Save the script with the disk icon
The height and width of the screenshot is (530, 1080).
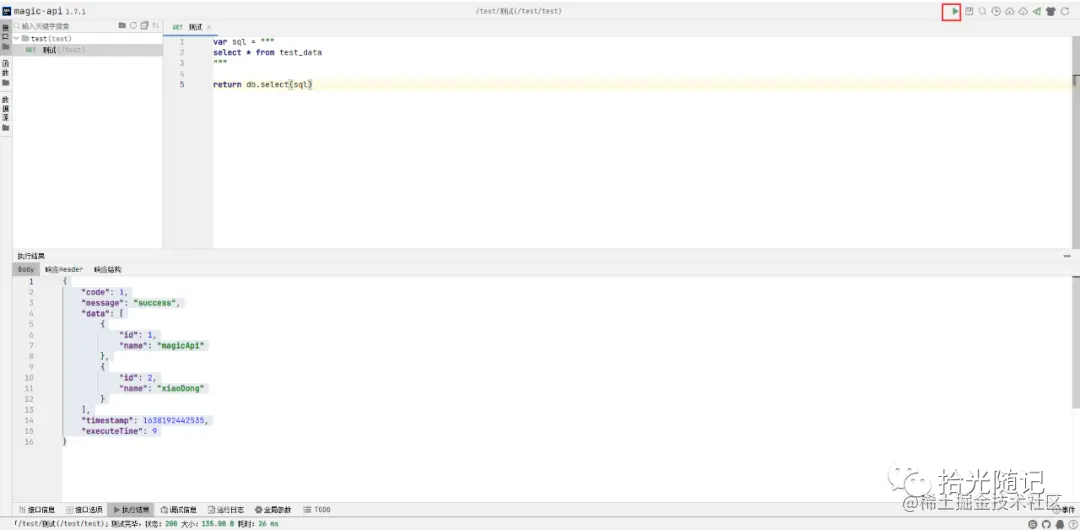[969, 12]
